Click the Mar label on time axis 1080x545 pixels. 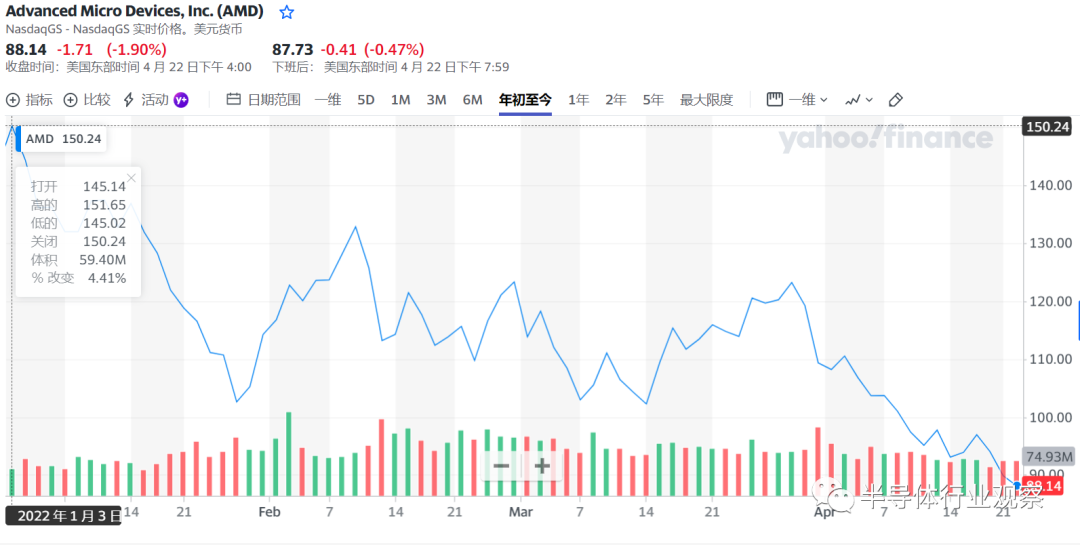click(521, 513)
